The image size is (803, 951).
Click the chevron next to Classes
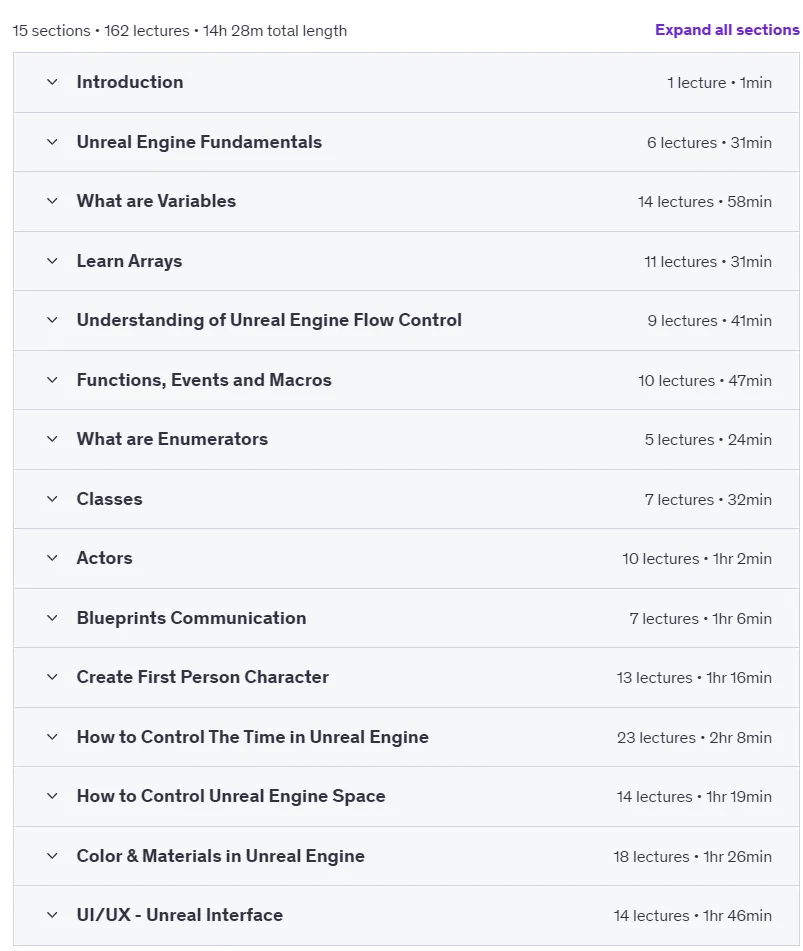pos(52,499)
